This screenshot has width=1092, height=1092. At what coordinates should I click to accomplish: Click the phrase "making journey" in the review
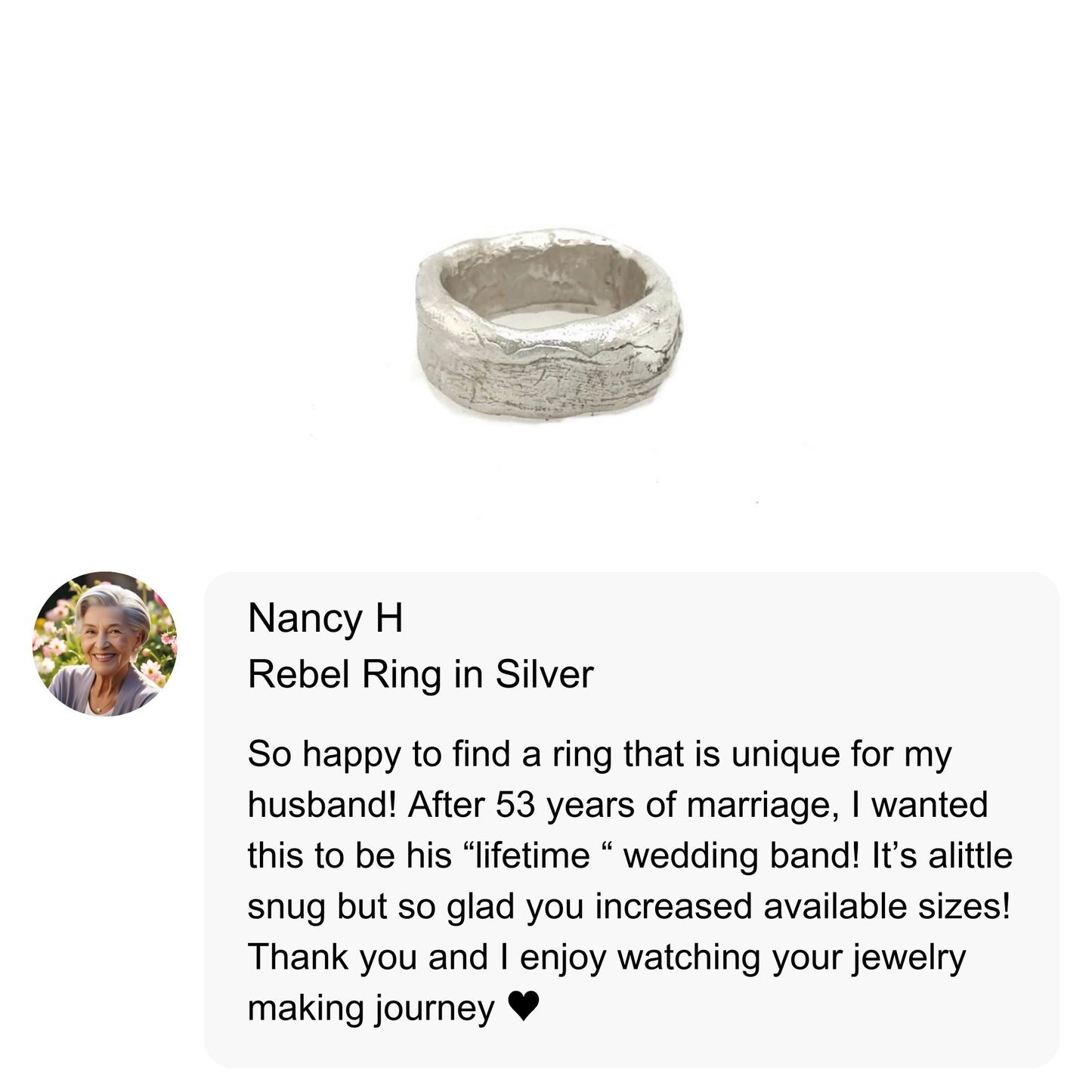370,1007
